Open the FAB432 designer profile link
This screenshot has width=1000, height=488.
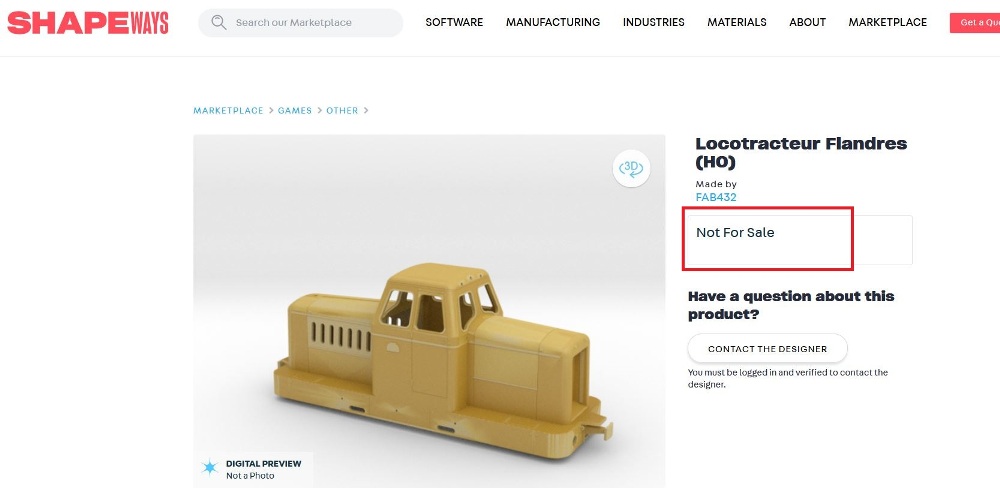[x=716, y=197]
